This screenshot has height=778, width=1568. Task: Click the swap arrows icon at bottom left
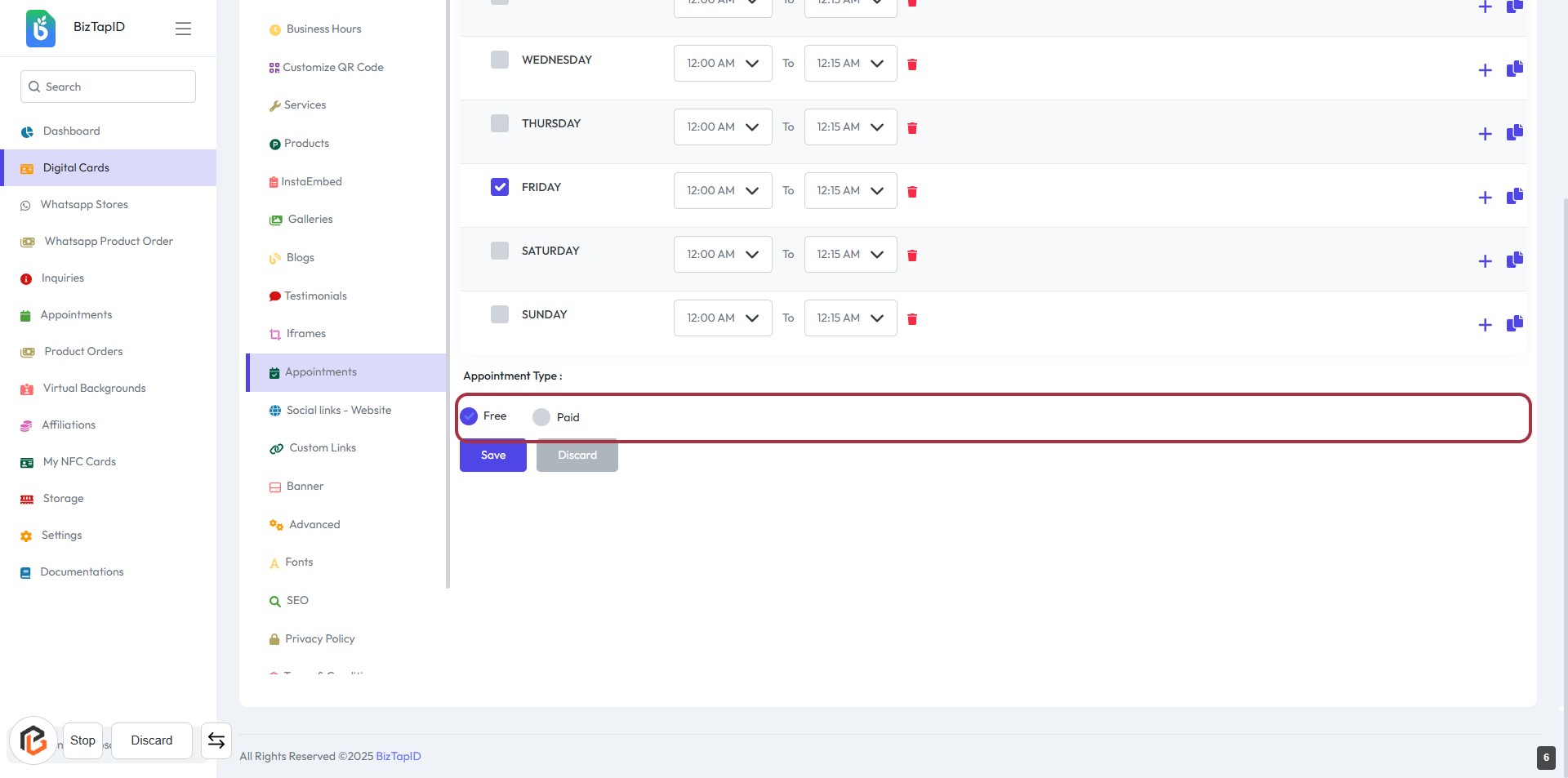[x=216, y=740]
